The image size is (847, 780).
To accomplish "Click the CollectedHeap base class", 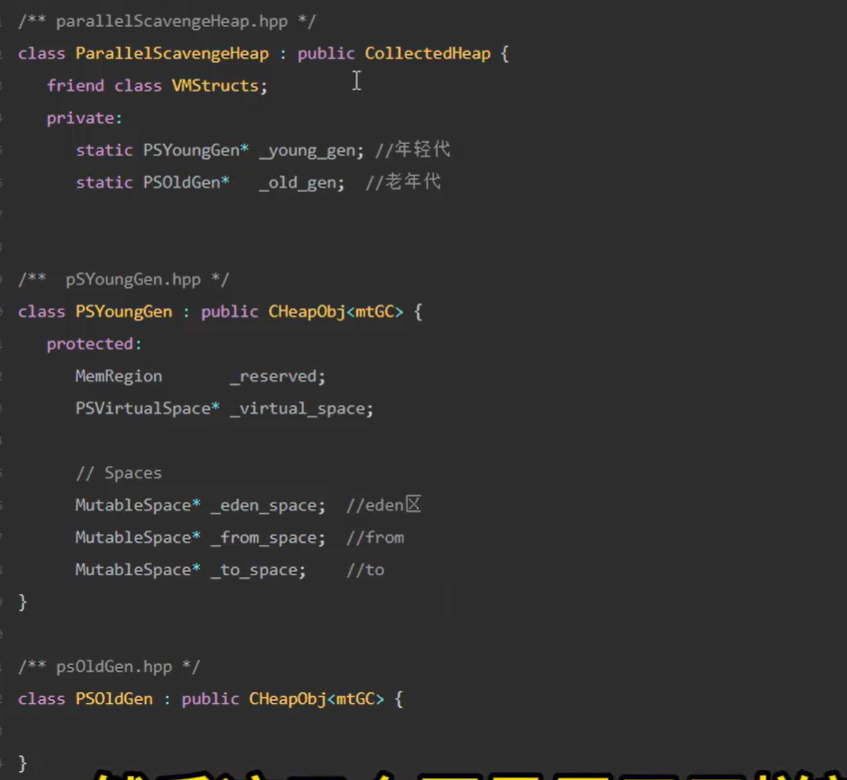I will tap(427, 53).
